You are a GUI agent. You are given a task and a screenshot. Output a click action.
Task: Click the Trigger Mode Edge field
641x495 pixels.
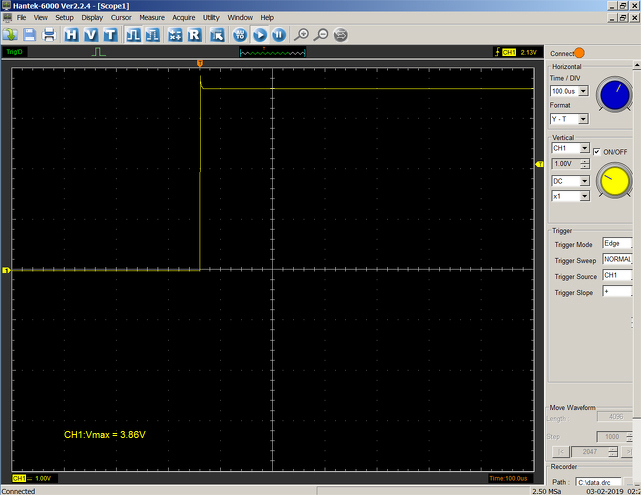click(617, 243)
